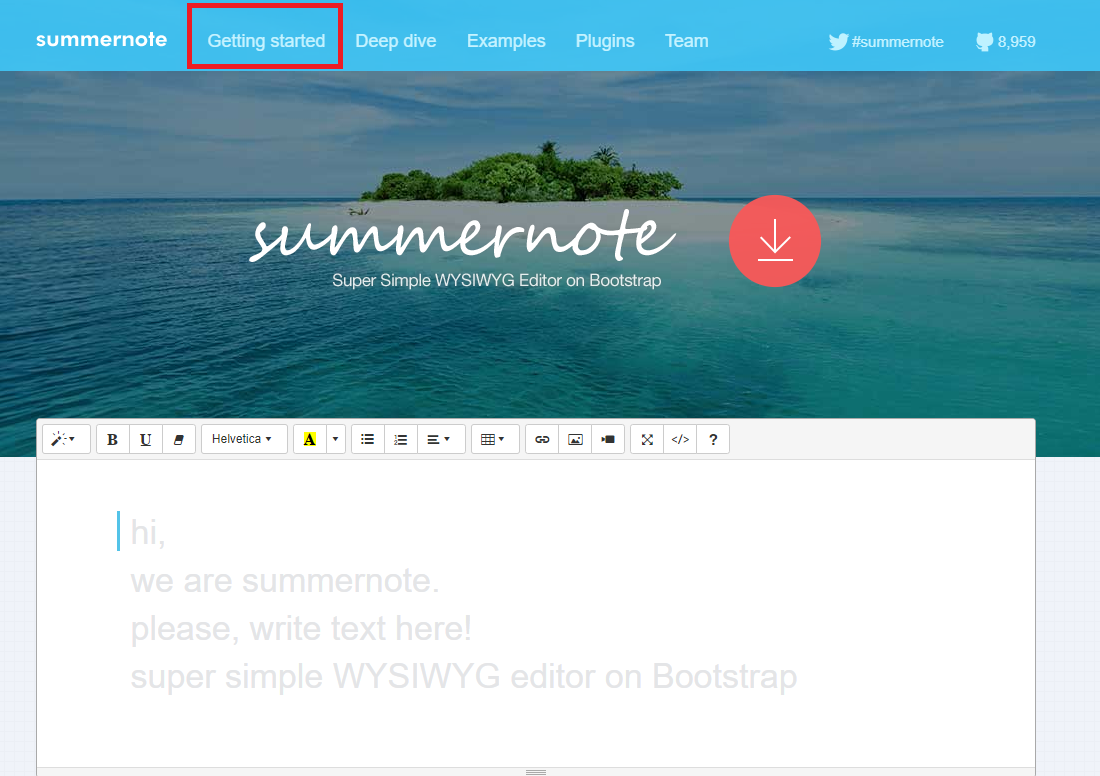Insert an ordered numbered list

(401, 439)
